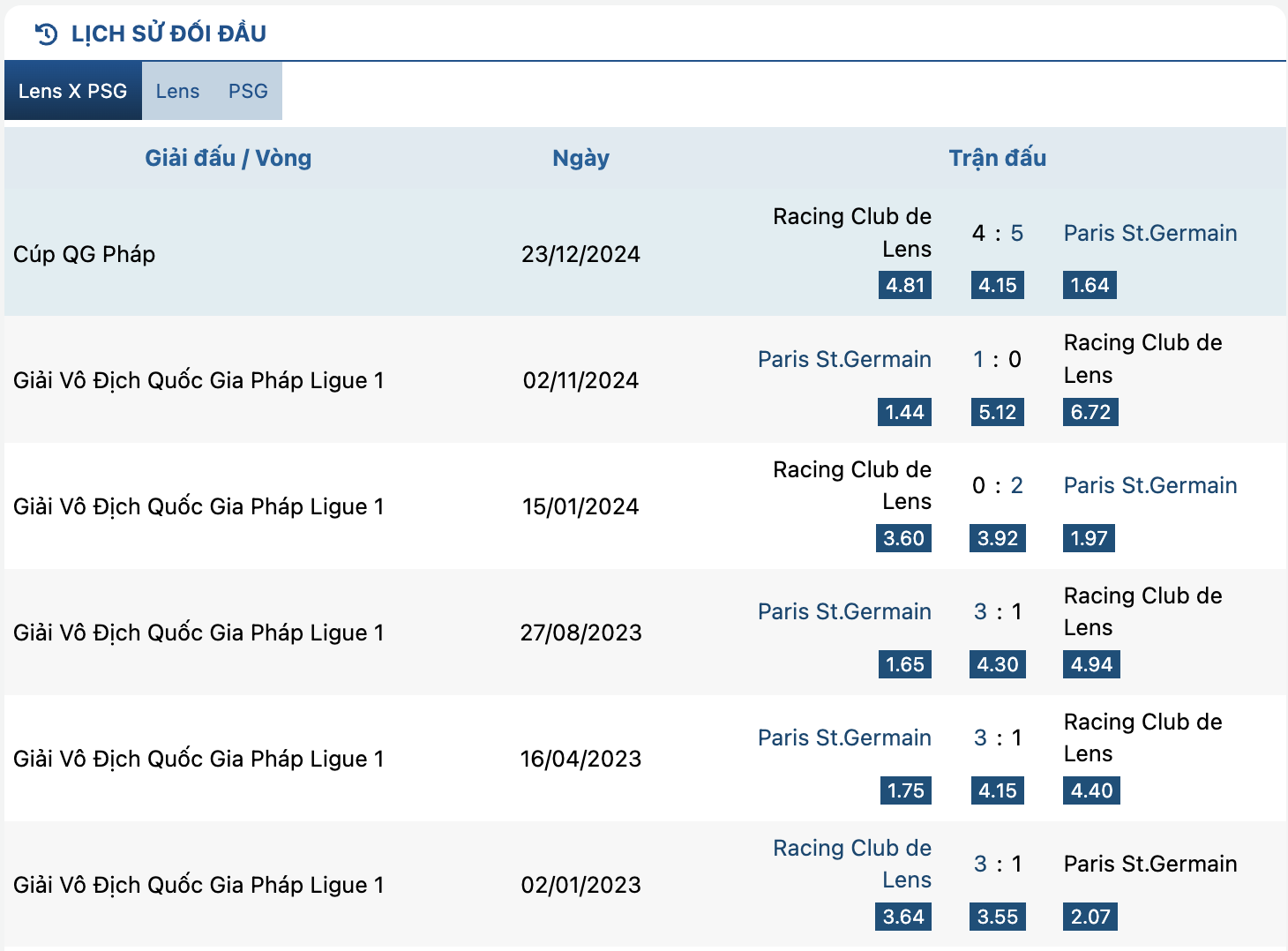Select the 3.64 odds box
This screenshot has height=951, width=1288.
pos(903,917)
